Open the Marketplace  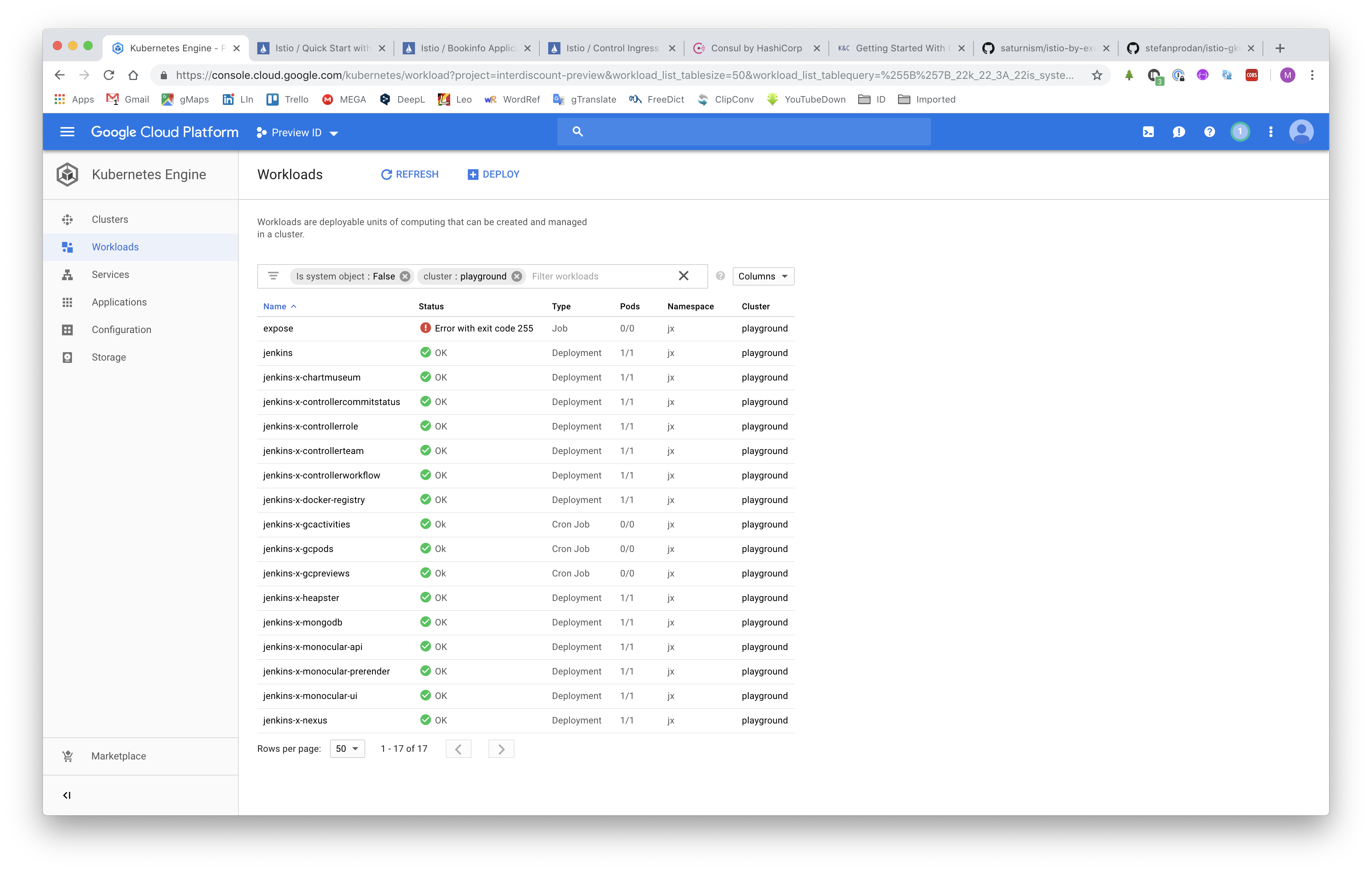pyautogui.click(x=118, y=756)
